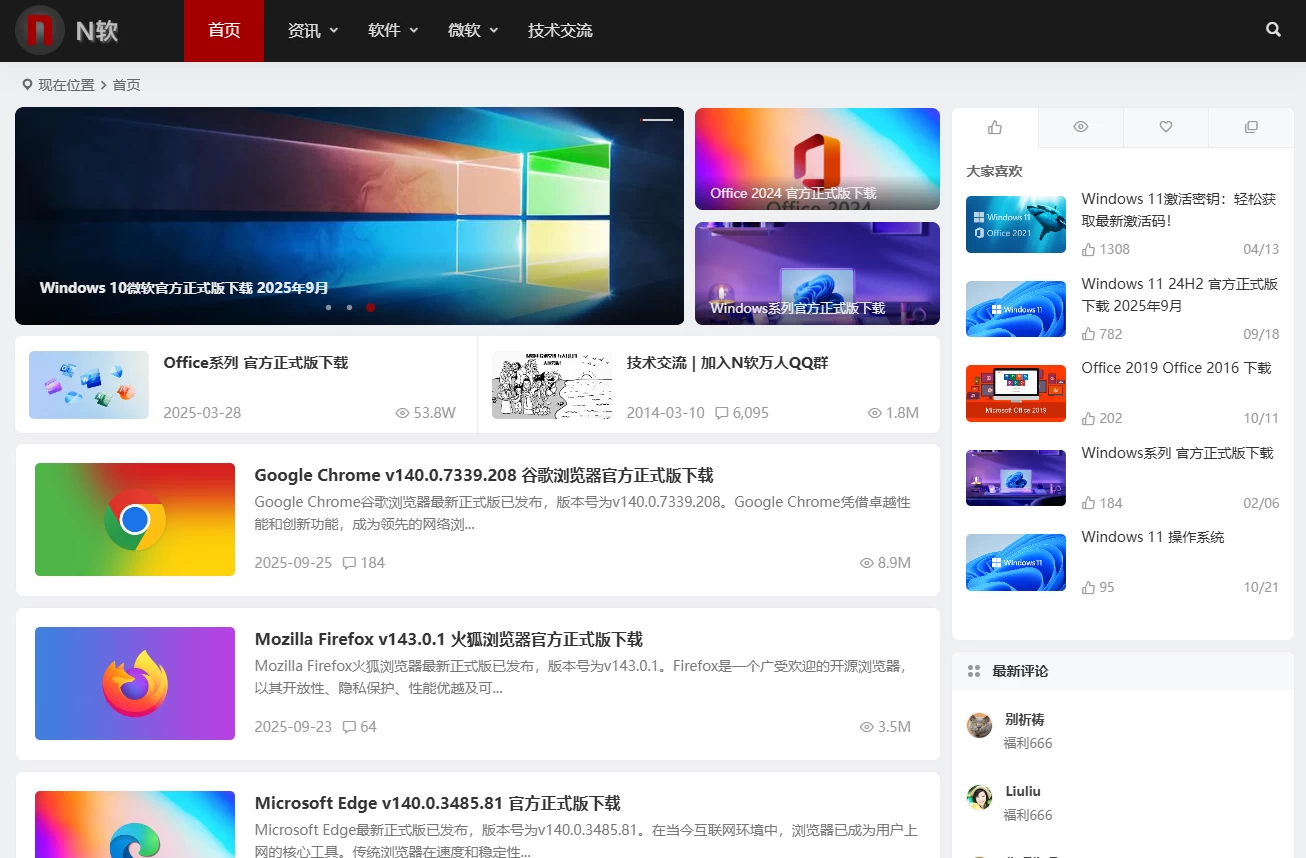Select the first carousel indicator dot
Screen dimensions: 1306x858
click(x=328, y=308)
